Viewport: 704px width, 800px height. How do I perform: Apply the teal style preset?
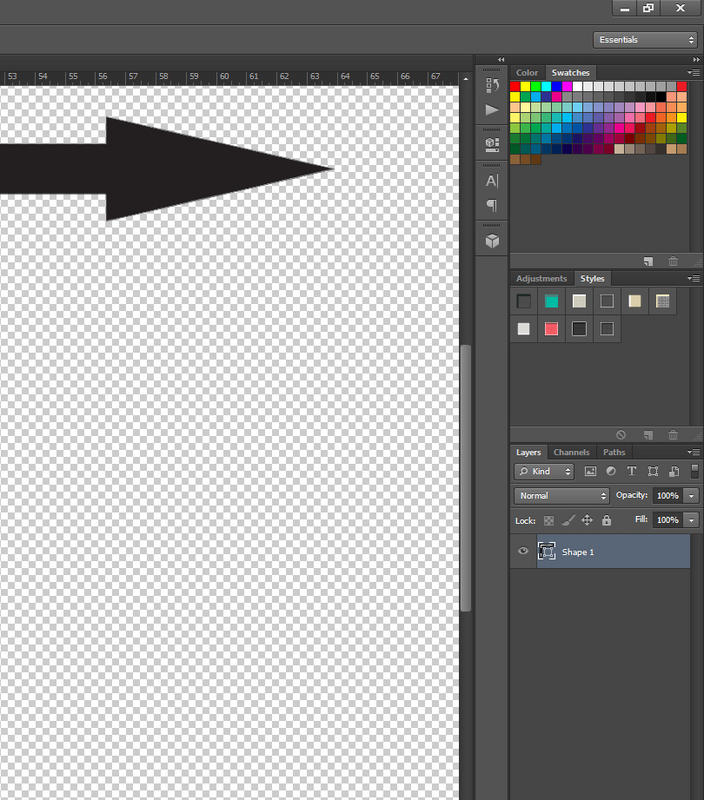(x=551, y=301)
